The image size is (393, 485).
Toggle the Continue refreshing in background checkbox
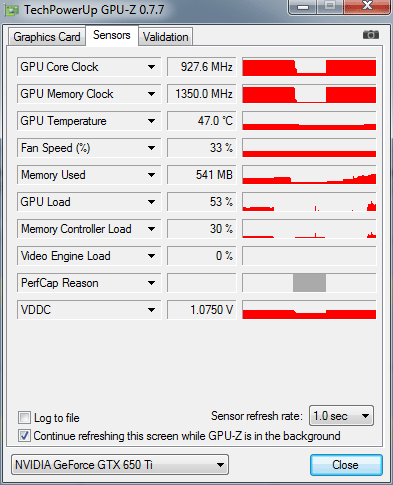(x=24, y=436)
